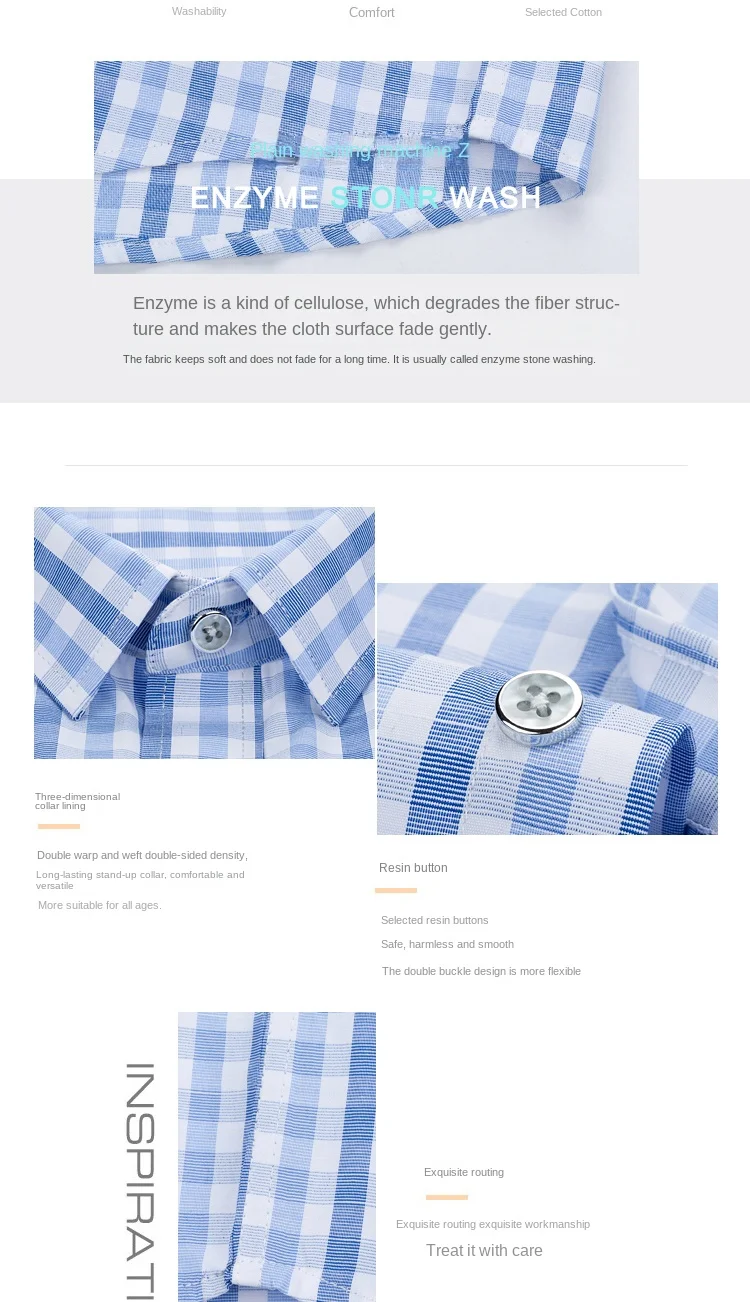This screenshot has height=1302, width=750.
Task: Click the orange bar under Resin button
Action: point(396,890)
